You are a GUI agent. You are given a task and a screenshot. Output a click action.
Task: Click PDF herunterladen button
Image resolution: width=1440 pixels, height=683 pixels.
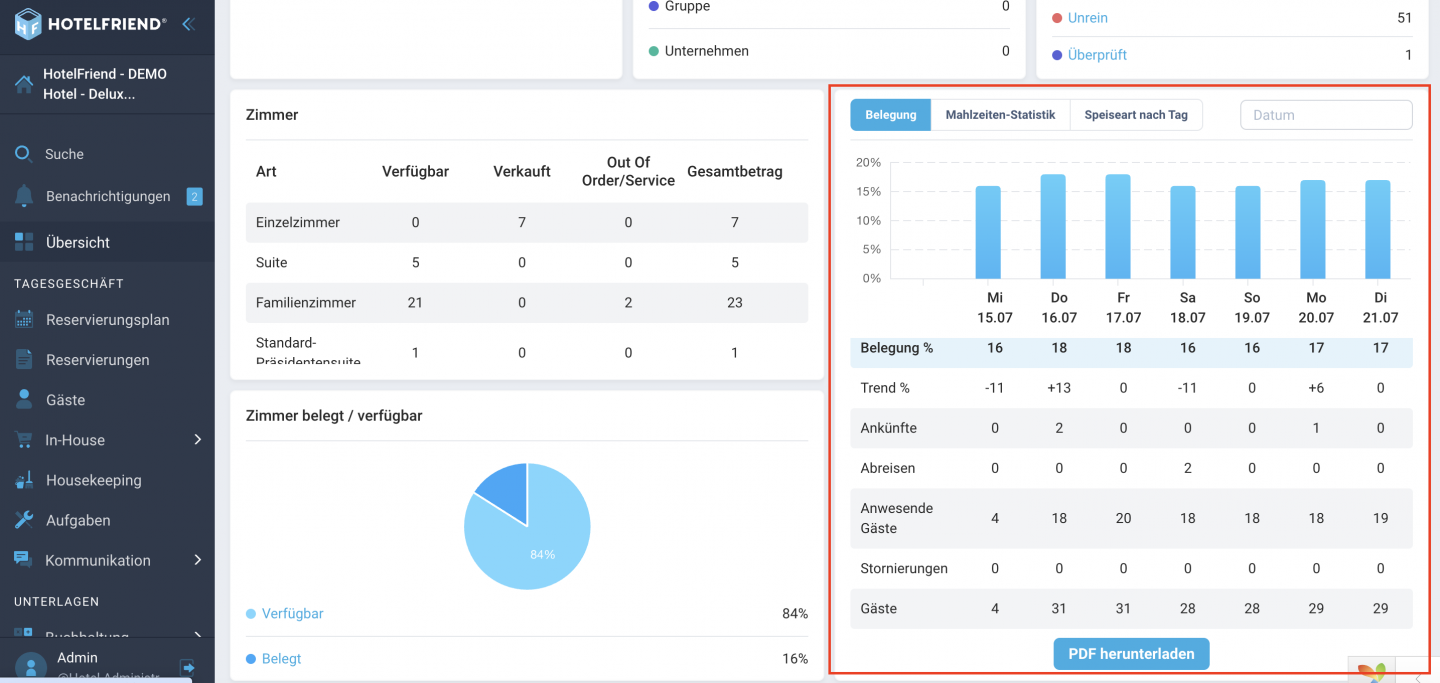[x=1131, y=654]
